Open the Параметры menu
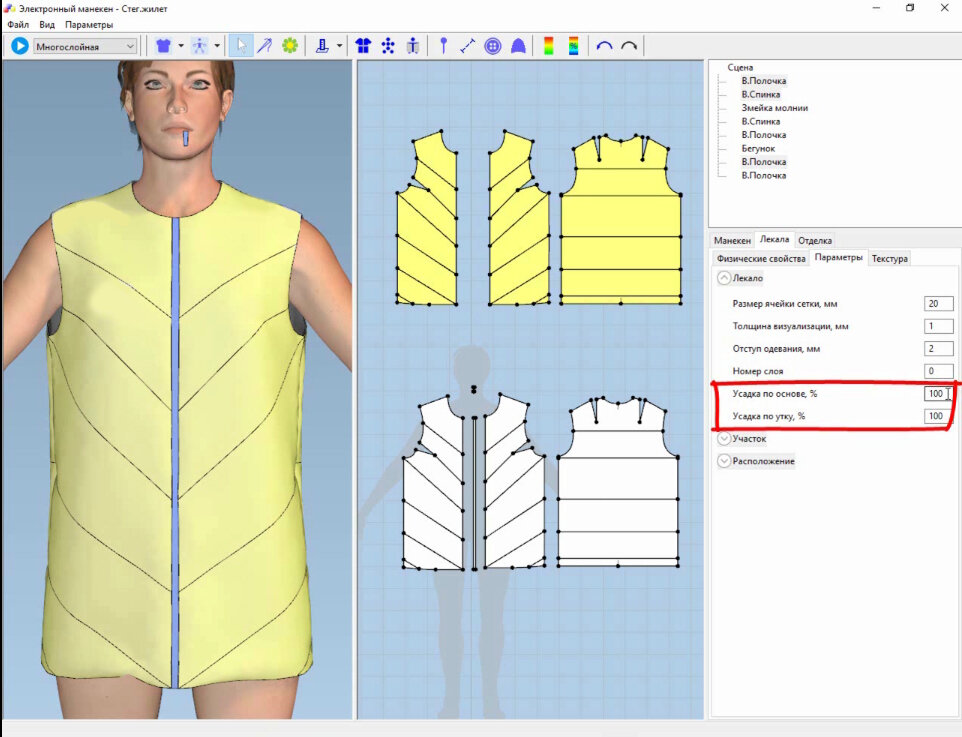This screenshot has width=962, height=737. [x=89, y=25]
